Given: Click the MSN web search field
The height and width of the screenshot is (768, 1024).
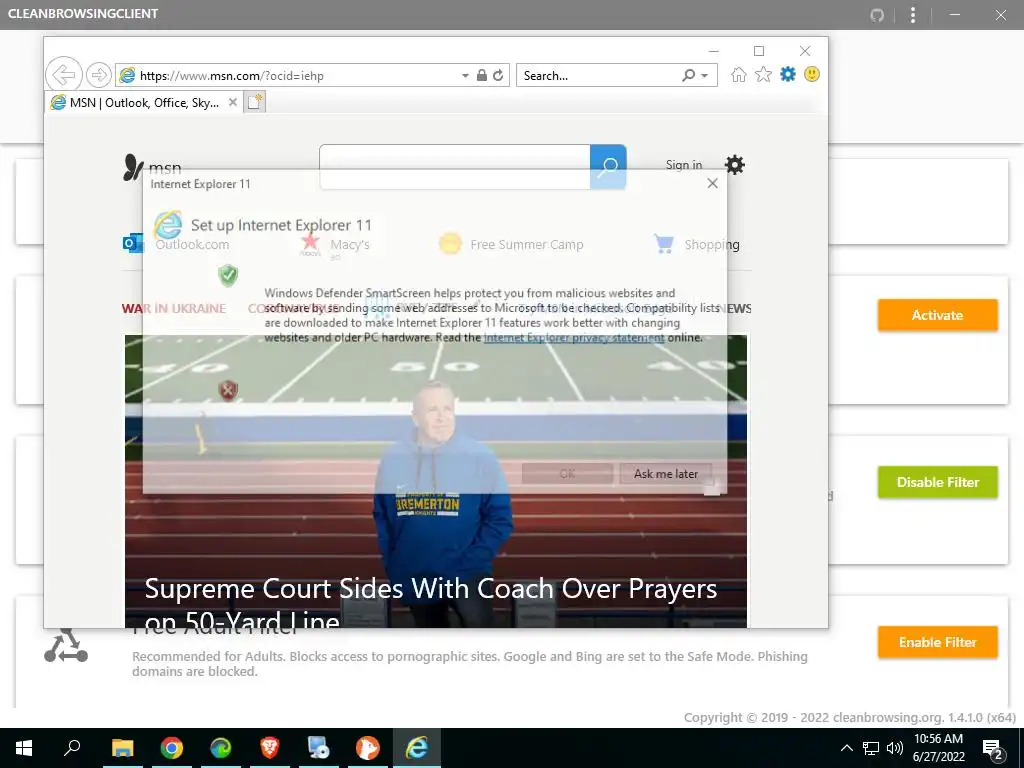Looking at the screenshot, I should (x=455, y=167).
